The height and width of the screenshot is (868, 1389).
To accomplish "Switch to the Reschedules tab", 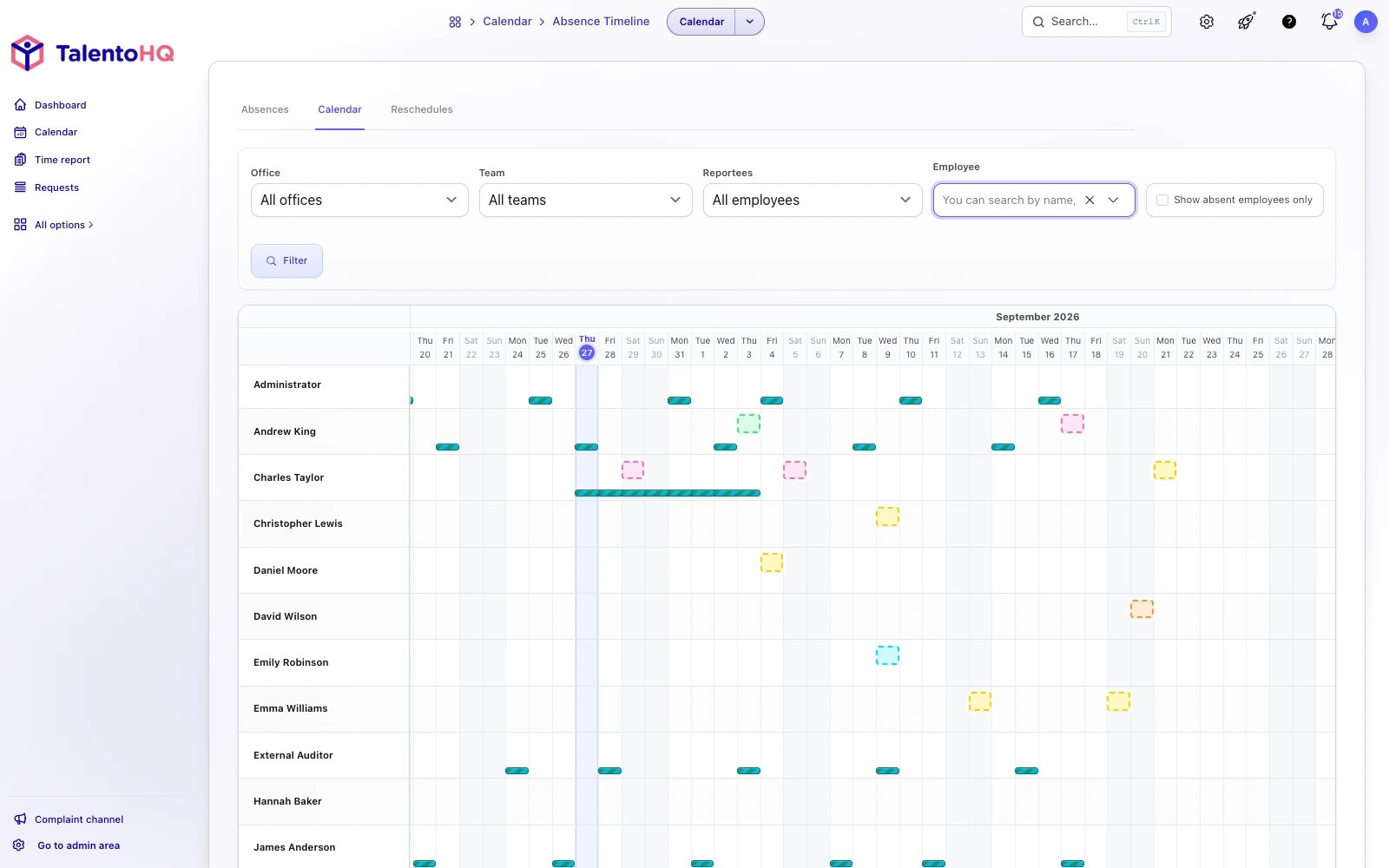I will [422, 109].
